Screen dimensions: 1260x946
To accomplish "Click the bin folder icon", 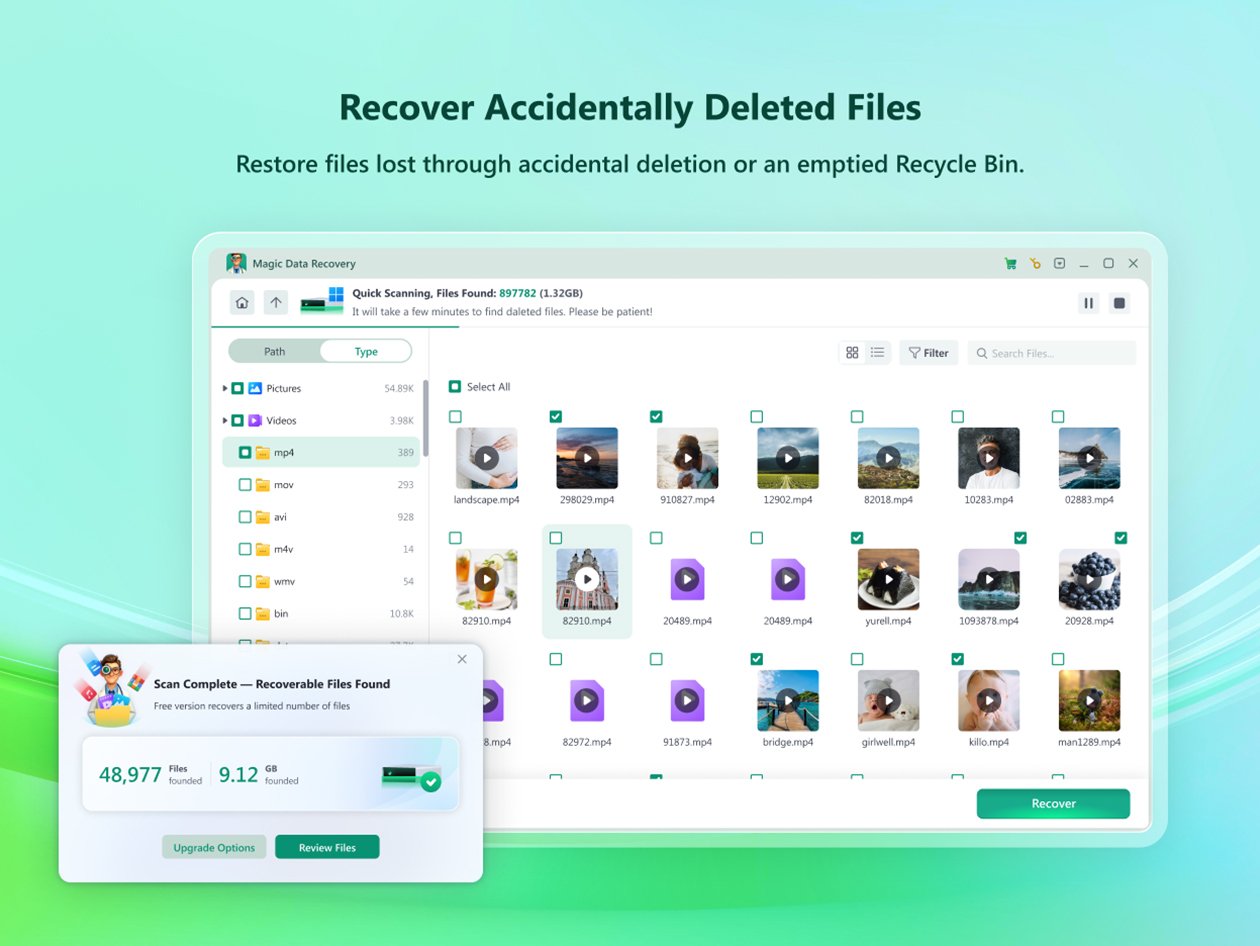I will (x=263, y=613).
